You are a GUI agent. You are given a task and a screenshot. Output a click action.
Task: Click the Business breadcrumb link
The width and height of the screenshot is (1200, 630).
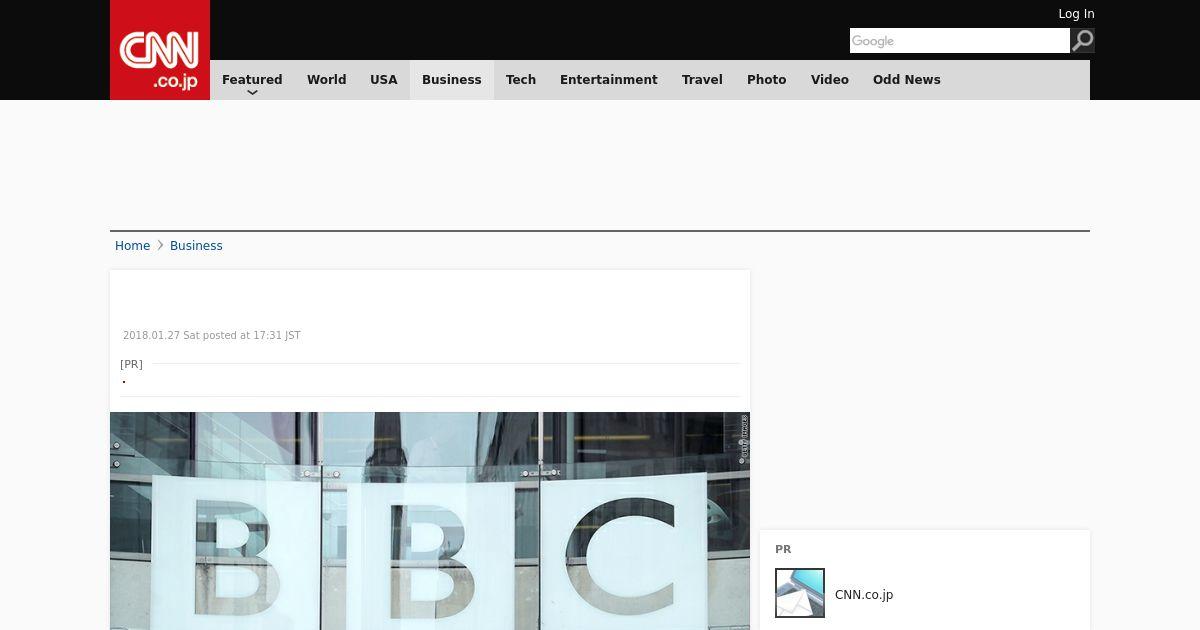(196, 246)
